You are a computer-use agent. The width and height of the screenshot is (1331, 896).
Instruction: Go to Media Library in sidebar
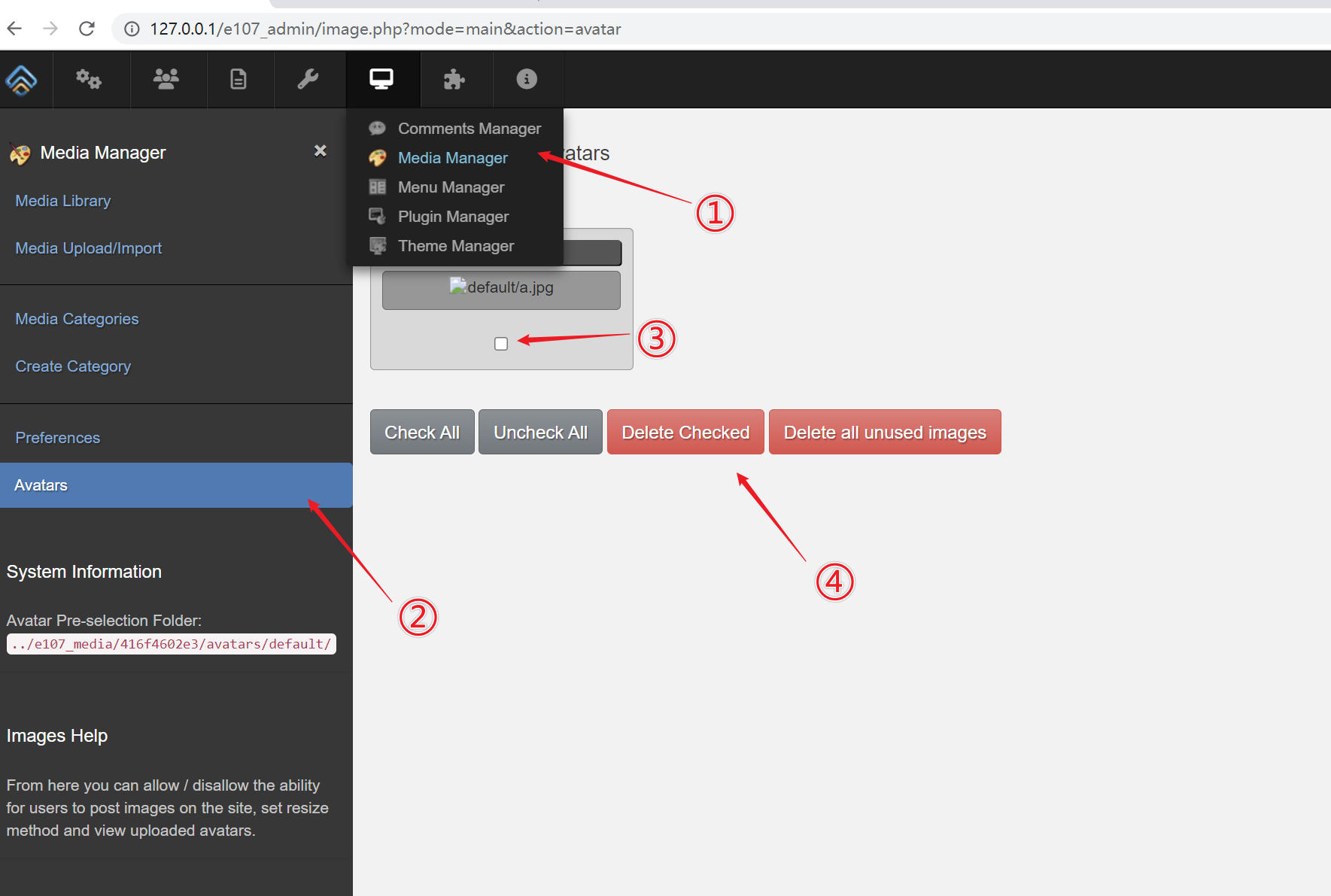[63, 201]
